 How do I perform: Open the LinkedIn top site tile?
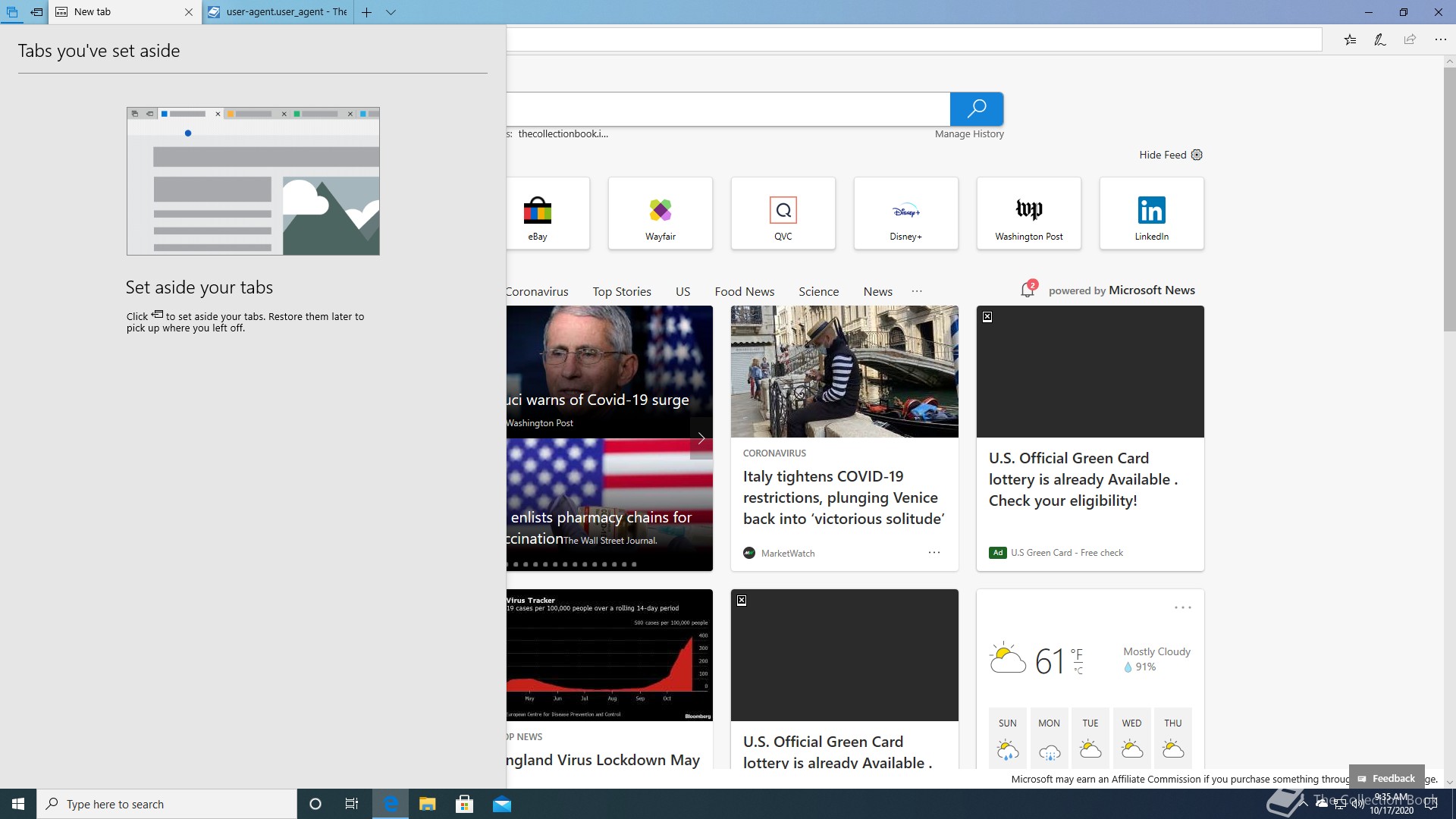point(1152,213)
